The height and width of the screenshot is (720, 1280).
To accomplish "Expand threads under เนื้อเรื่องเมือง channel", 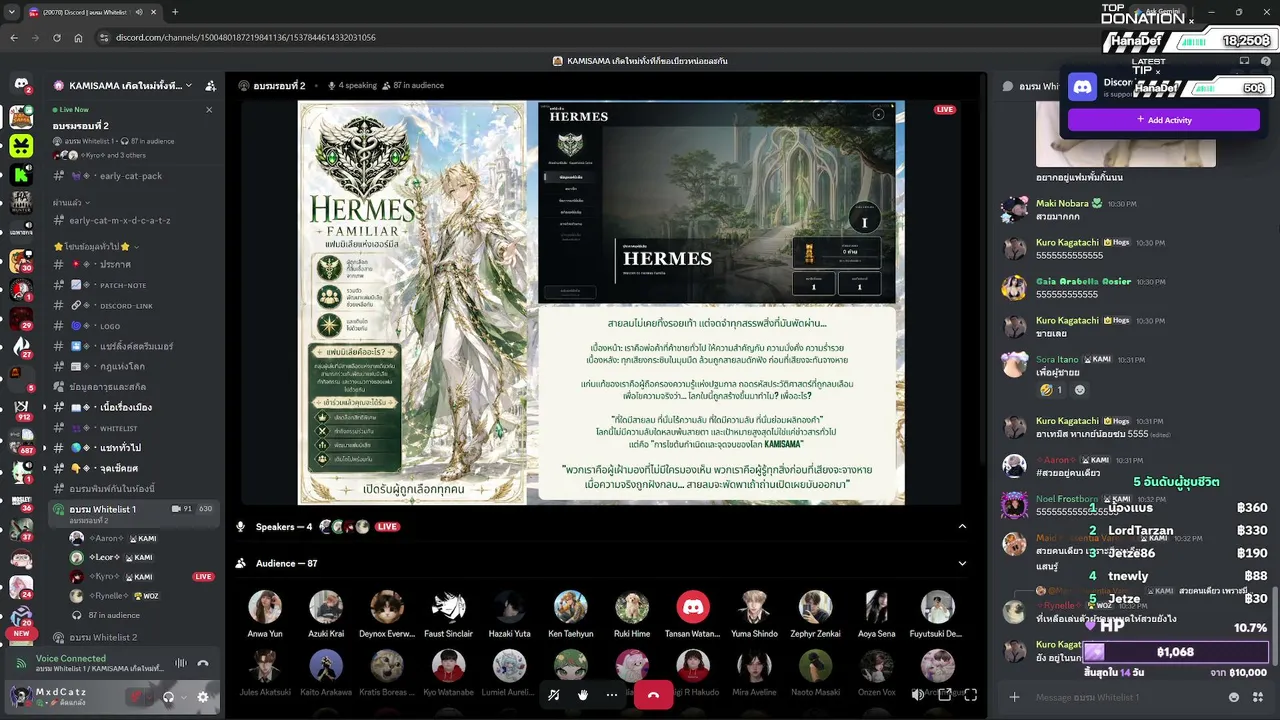I will (x=44, y=408).
